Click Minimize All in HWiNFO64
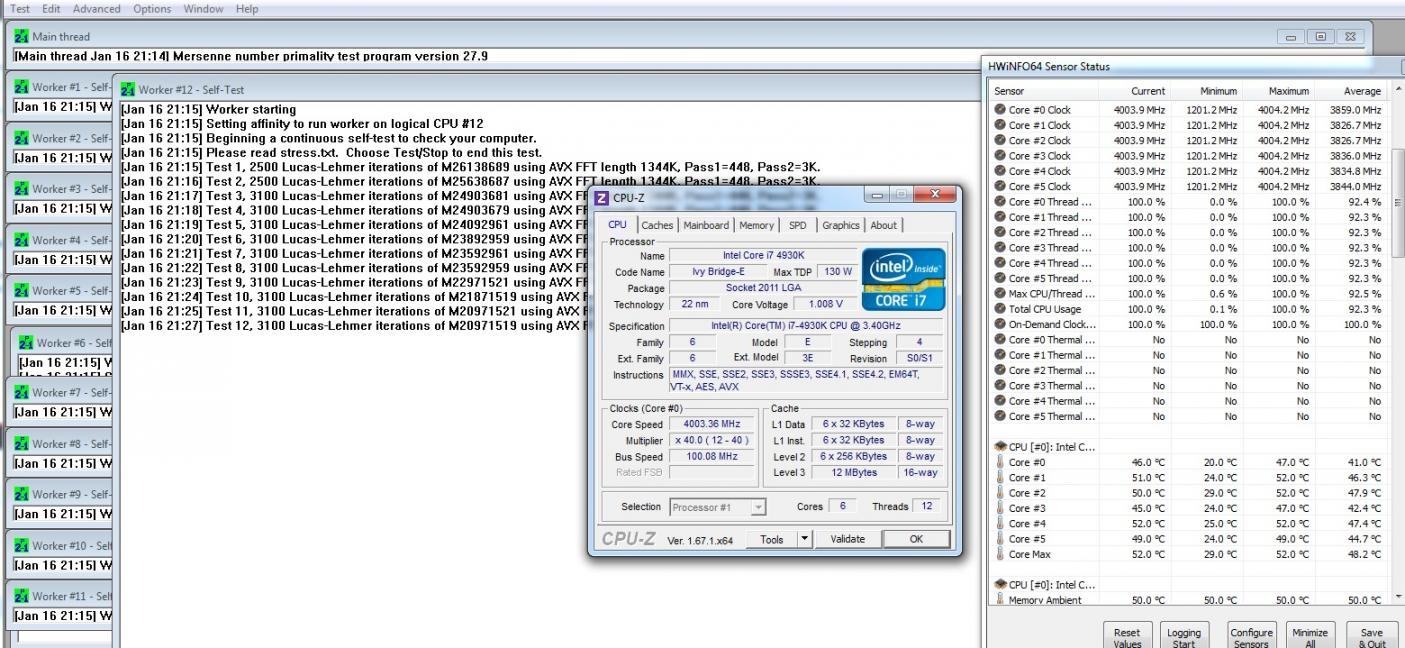1405x648 pixels. [1310, 638]
